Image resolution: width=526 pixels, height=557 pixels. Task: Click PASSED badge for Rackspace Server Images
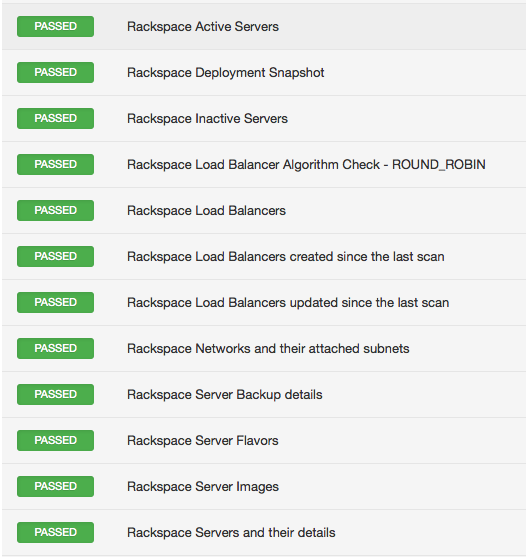coord(55,486)
